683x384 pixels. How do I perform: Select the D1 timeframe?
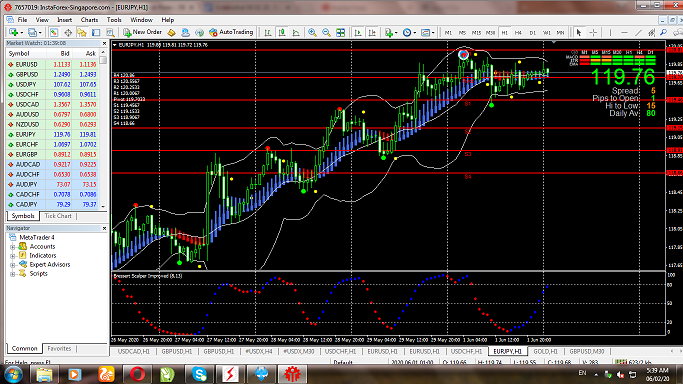(532, 33)
